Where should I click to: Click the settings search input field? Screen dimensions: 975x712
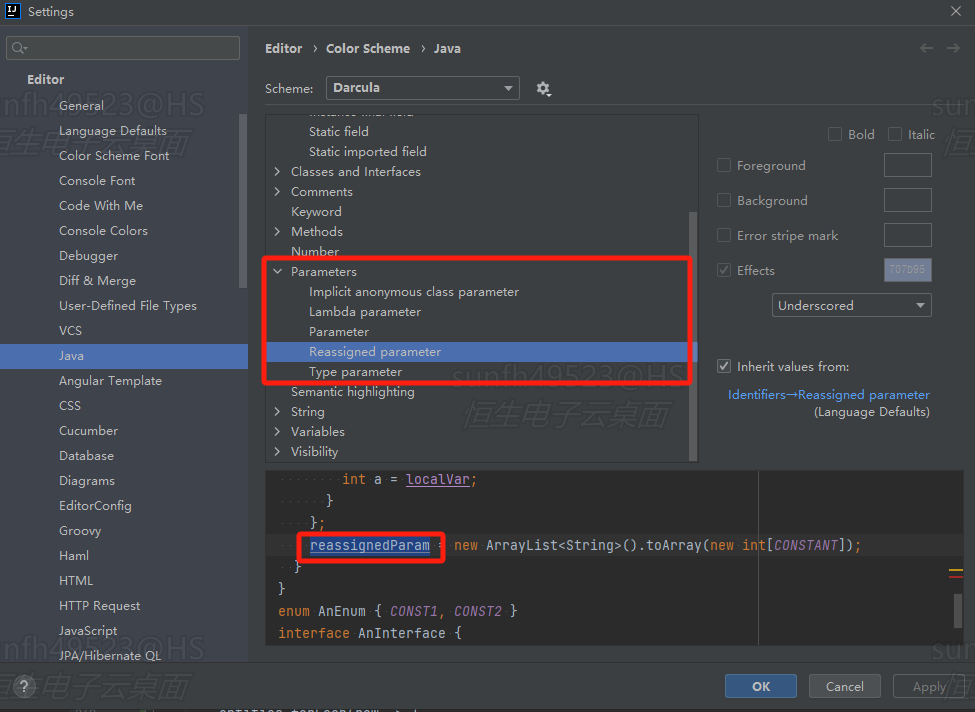(x=130, y=48)
